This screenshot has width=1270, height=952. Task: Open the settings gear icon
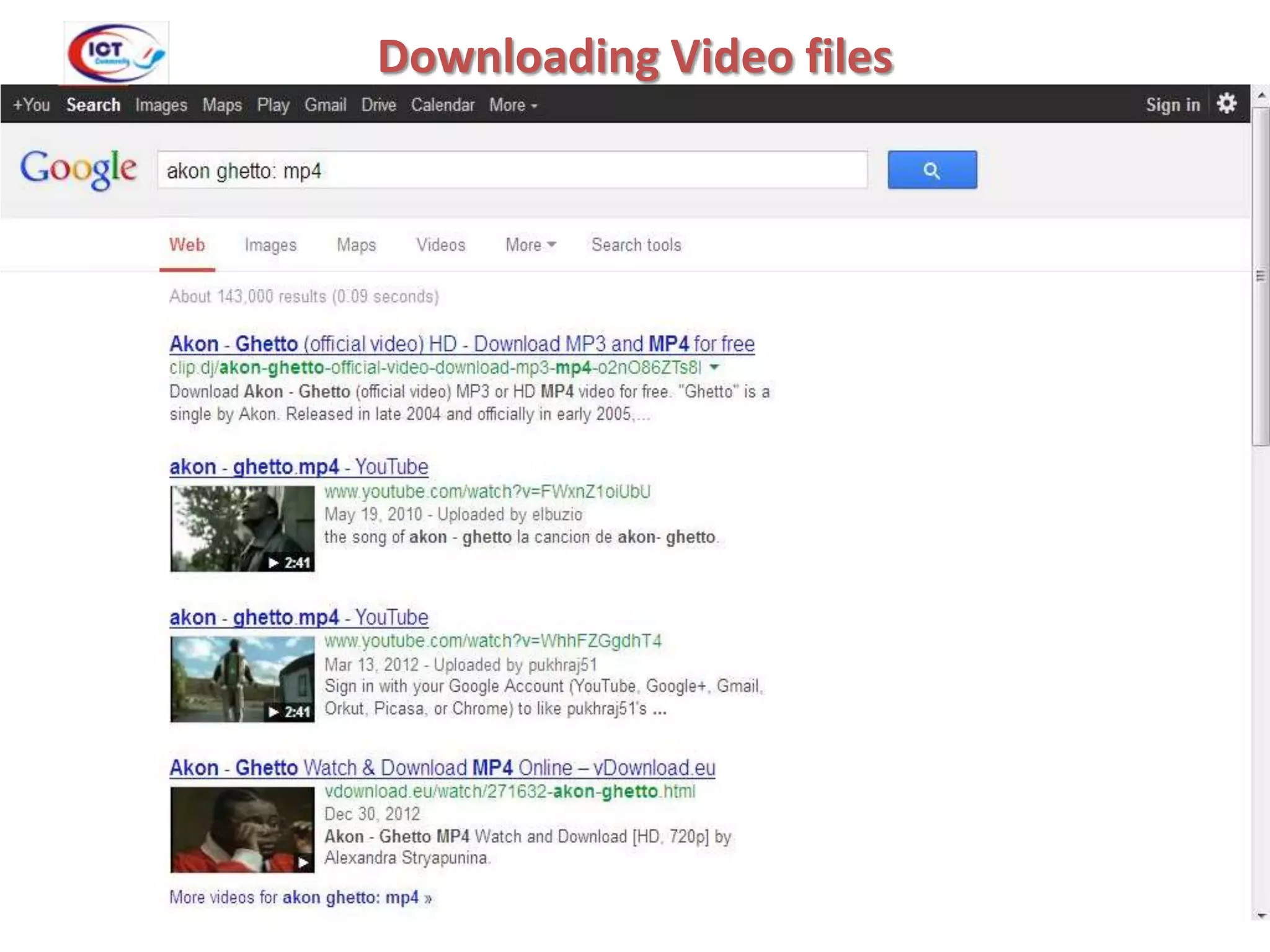coord(1227,104)
